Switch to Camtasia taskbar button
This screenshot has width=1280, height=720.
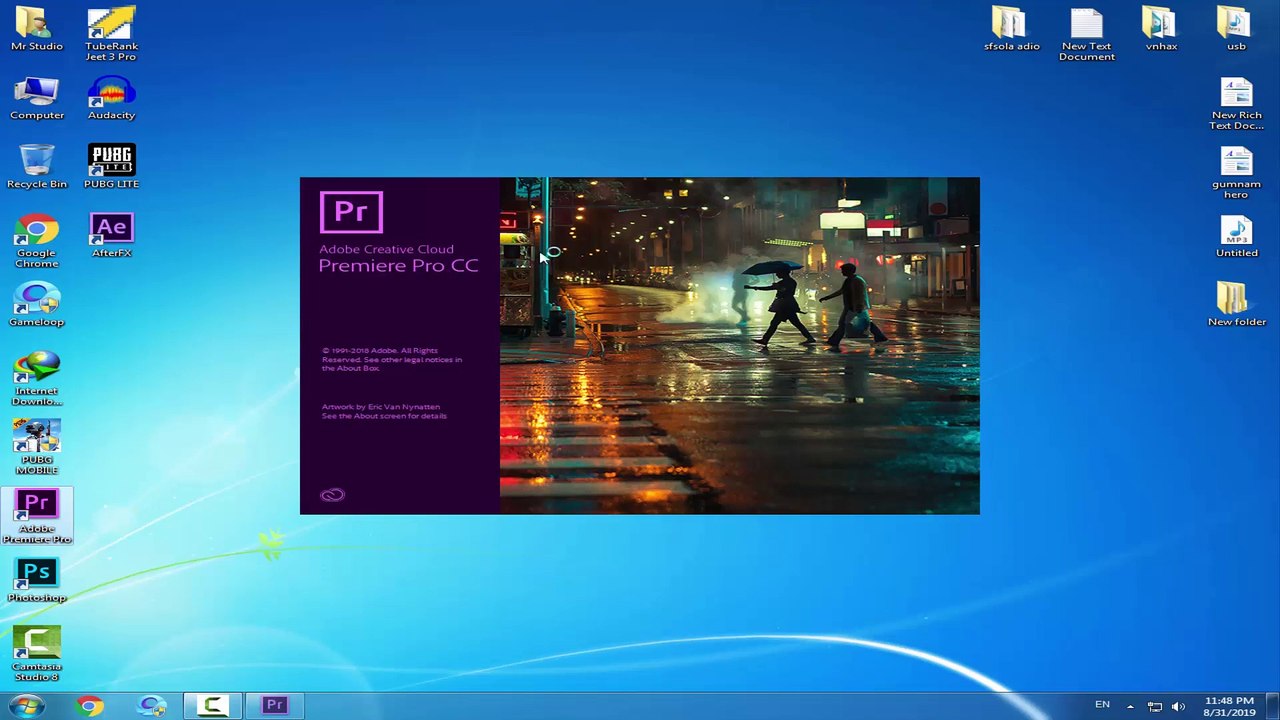pyautogui.click(x=213, y=706)
